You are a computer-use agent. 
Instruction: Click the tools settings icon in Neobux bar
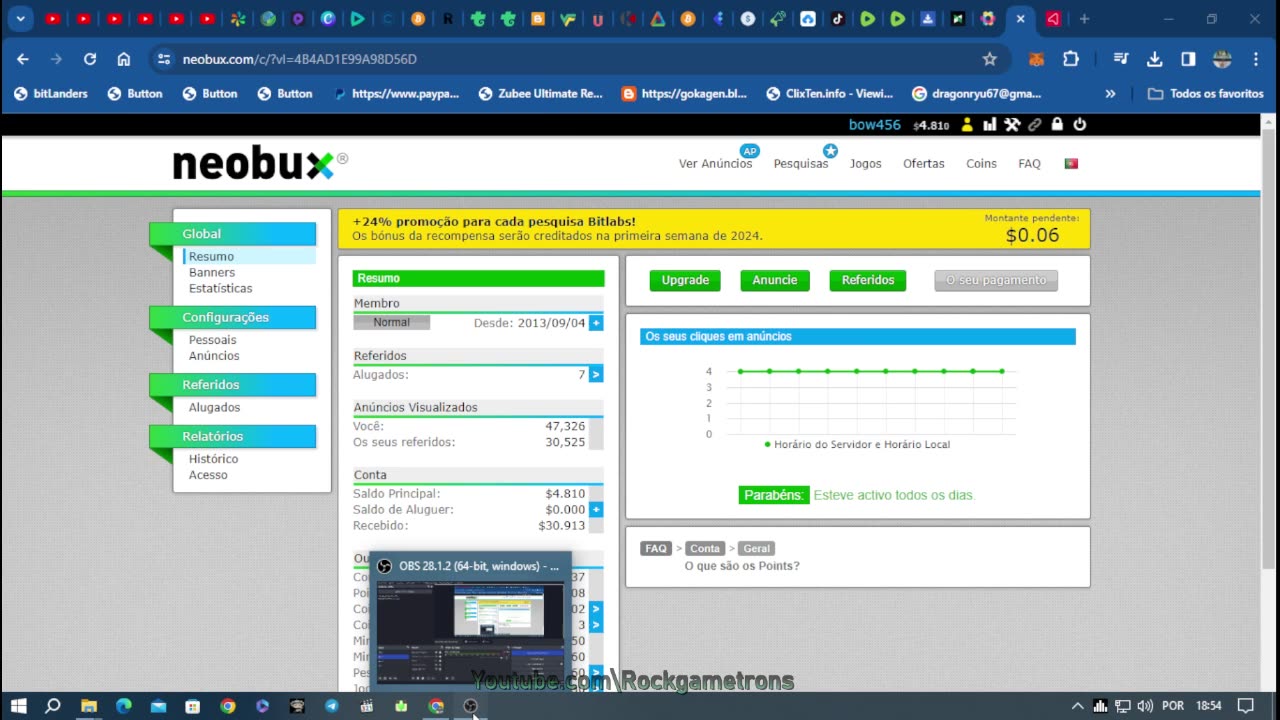point(1012,125)
